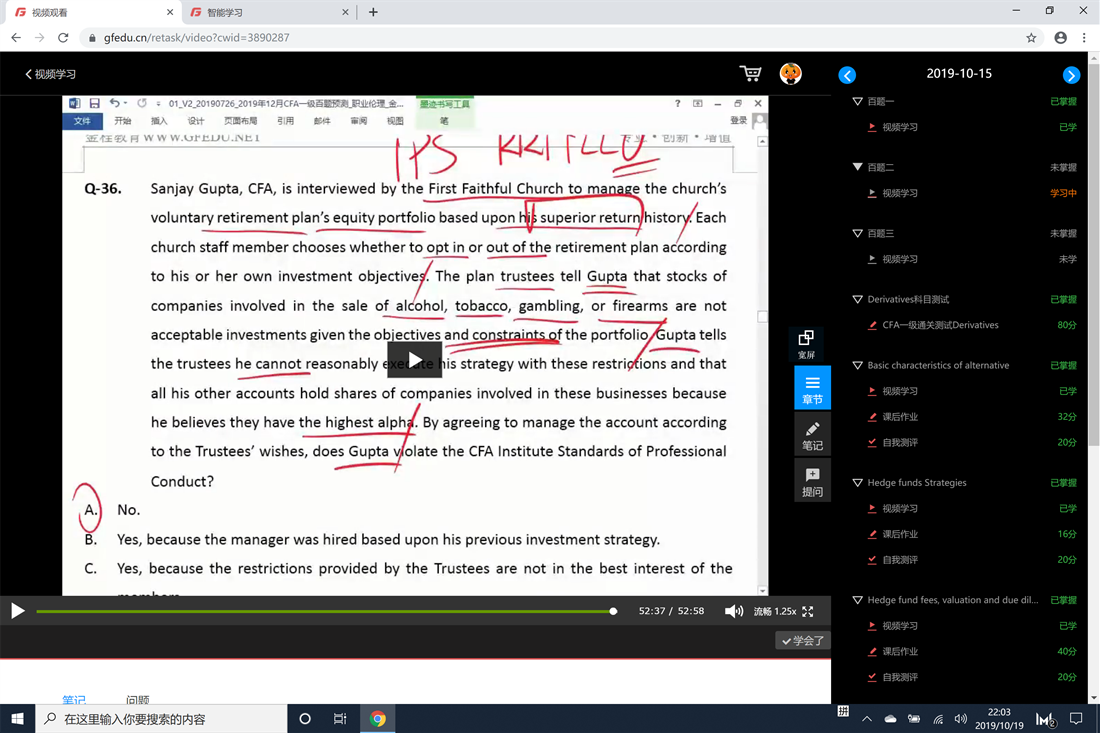
Task: Click the 提问 ask question icon
Action: click(812, 481)
